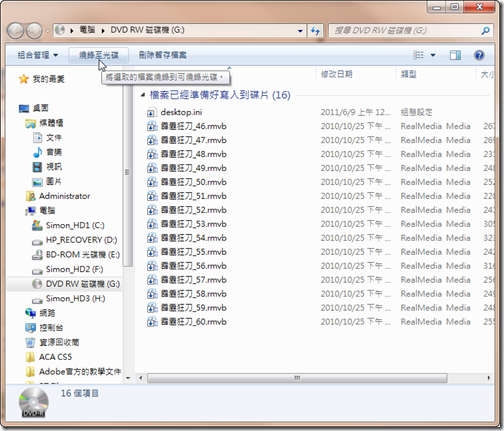Select DVD RW 磁碟機 (G:) in sidebar
The width and height of the screenshot is (504, 431).
tap(76, 284)
